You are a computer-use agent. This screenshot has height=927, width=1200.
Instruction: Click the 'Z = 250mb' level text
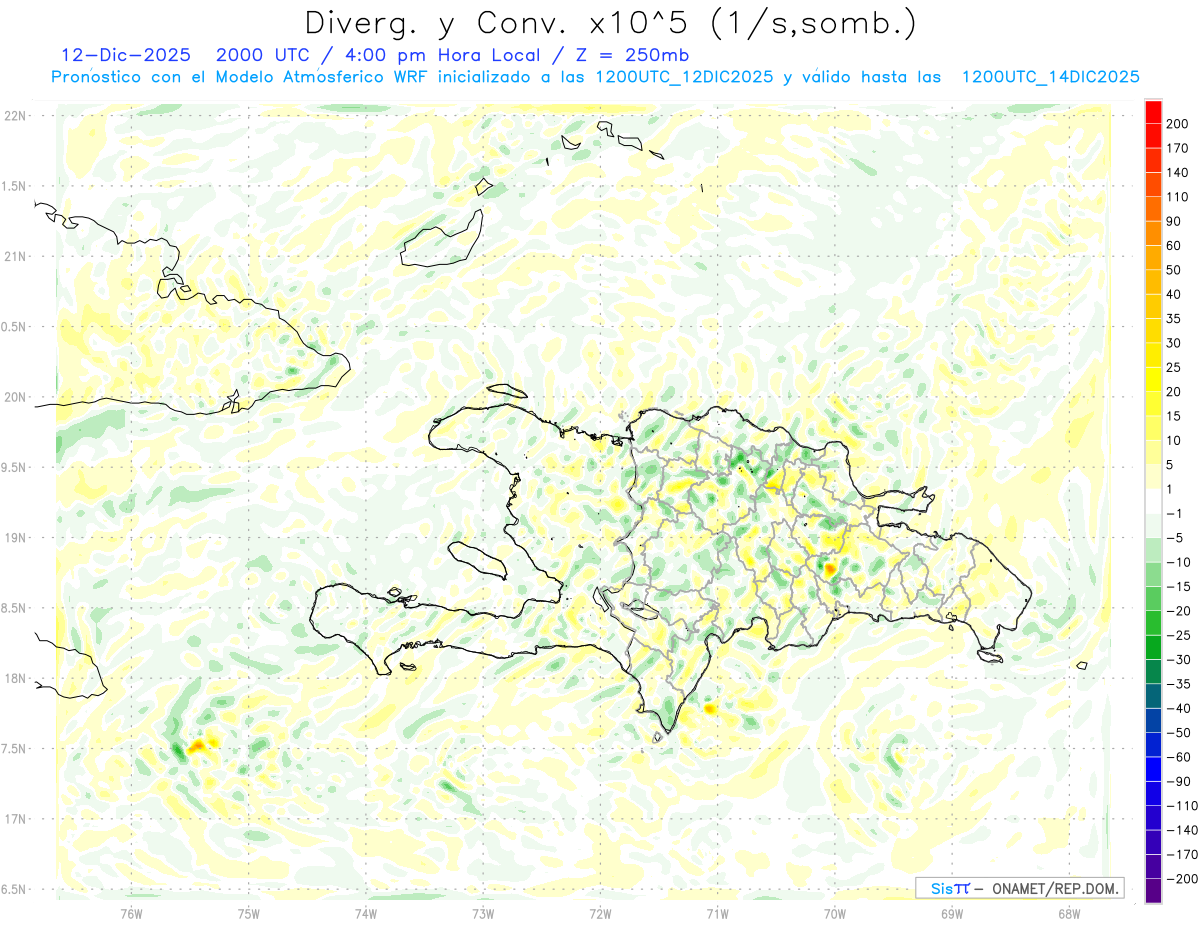click(632, 54)
